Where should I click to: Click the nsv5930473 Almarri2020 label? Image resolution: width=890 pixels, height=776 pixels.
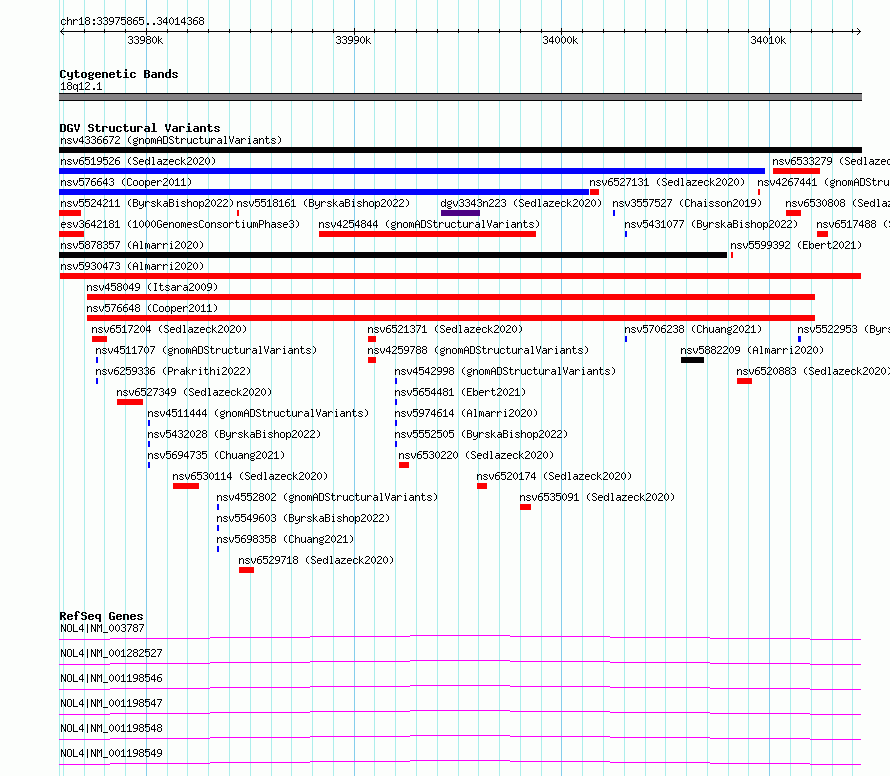132,266
